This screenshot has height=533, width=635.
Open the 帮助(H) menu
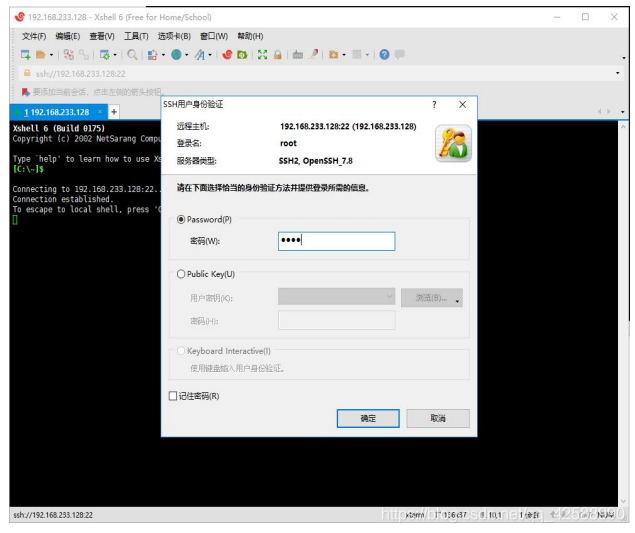point(250,36)
